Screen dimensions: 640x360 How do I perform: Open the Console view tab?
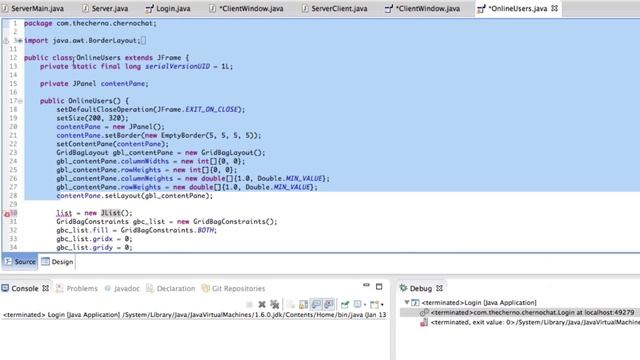pyautogui.click(x=24, y=288)
